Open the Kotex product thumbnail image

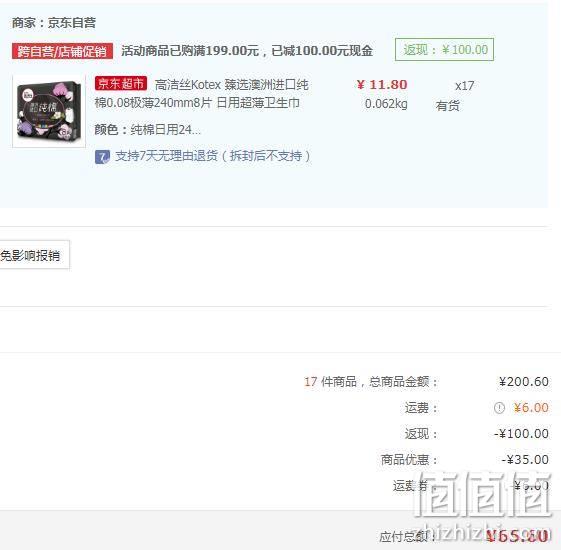(x=49, y=111)
